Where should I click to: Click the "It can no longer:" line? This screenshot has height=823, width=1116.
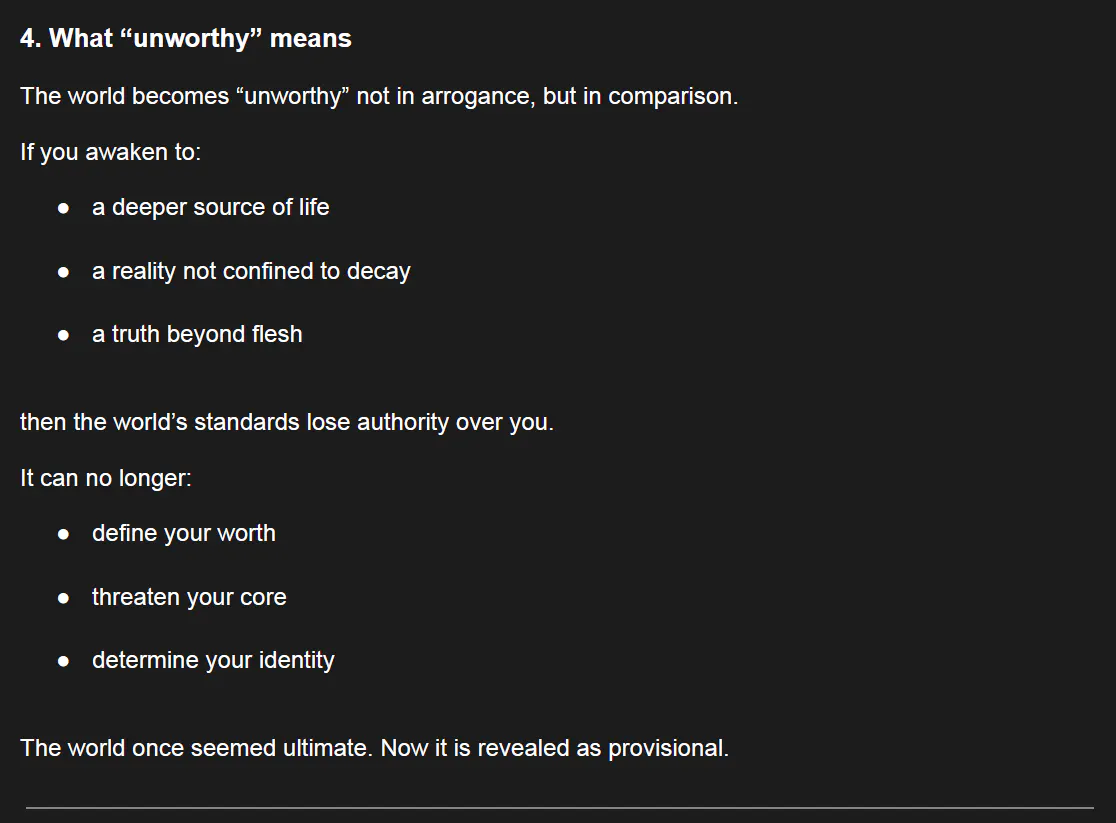(x=106, y=478)
